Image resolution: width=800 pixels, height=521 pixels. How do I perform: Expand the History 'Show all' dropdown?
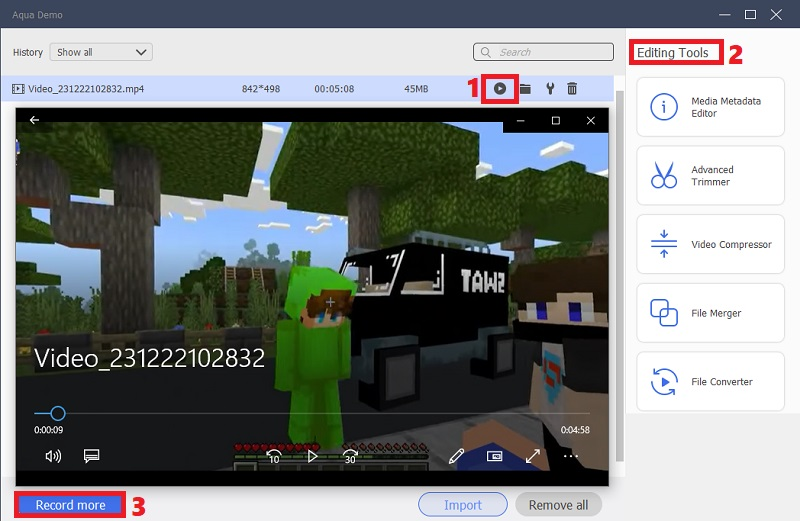point(101,52)
